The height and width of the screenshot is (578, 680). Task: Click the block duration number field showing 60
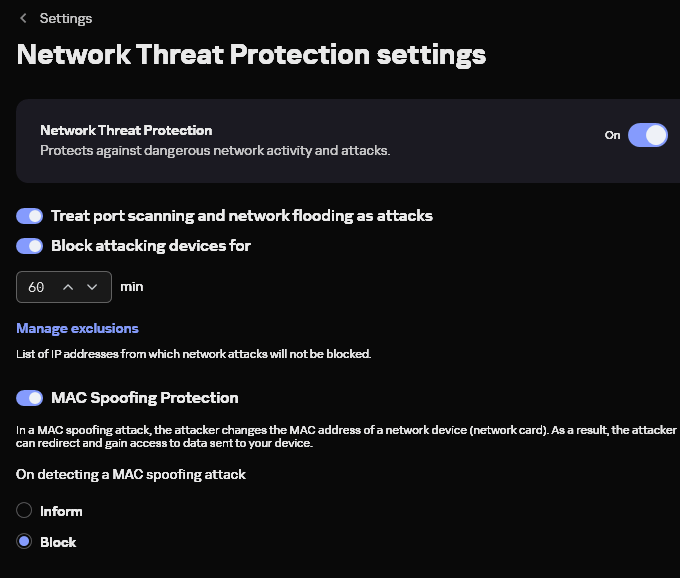pyautogui.click(x=37, y=287)
